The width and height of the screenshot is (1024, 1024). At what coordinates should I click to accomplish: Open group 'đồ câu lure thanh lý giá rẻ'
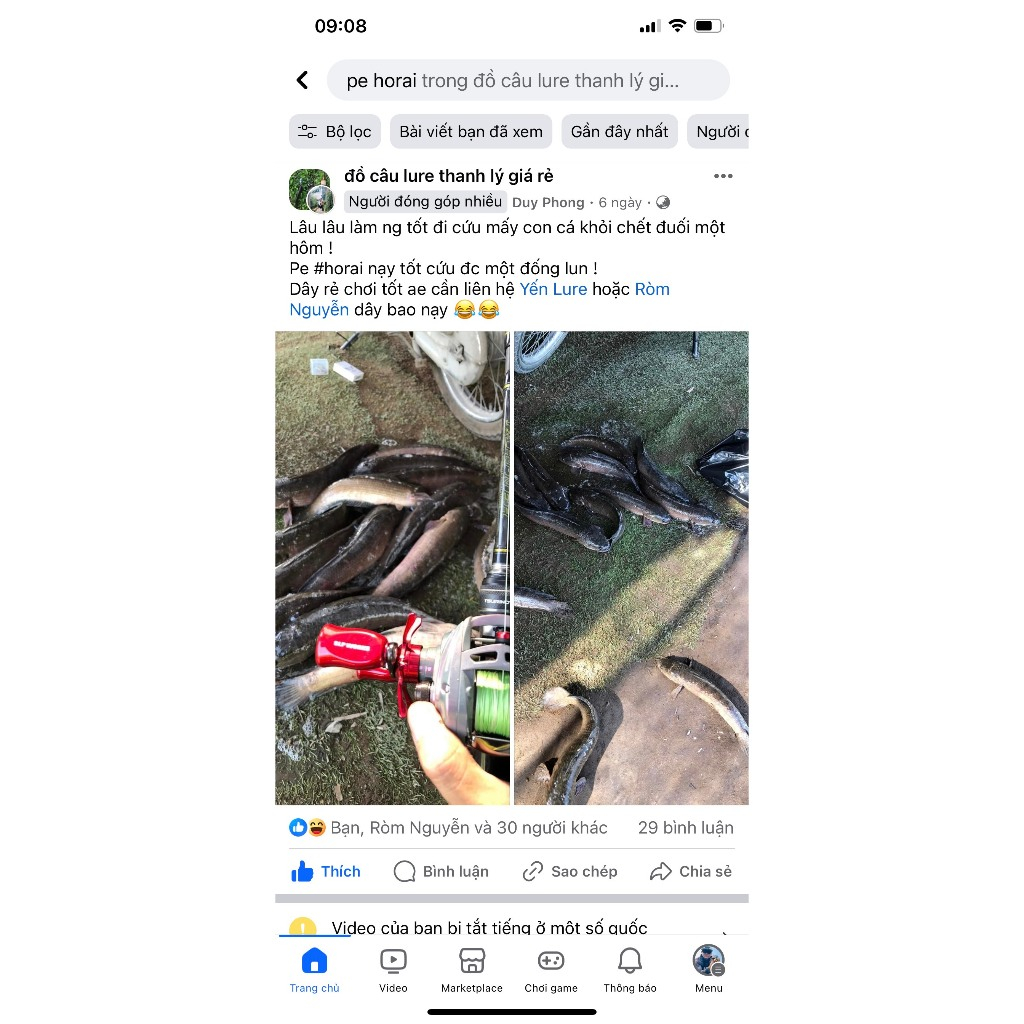(x=449, y=176)
